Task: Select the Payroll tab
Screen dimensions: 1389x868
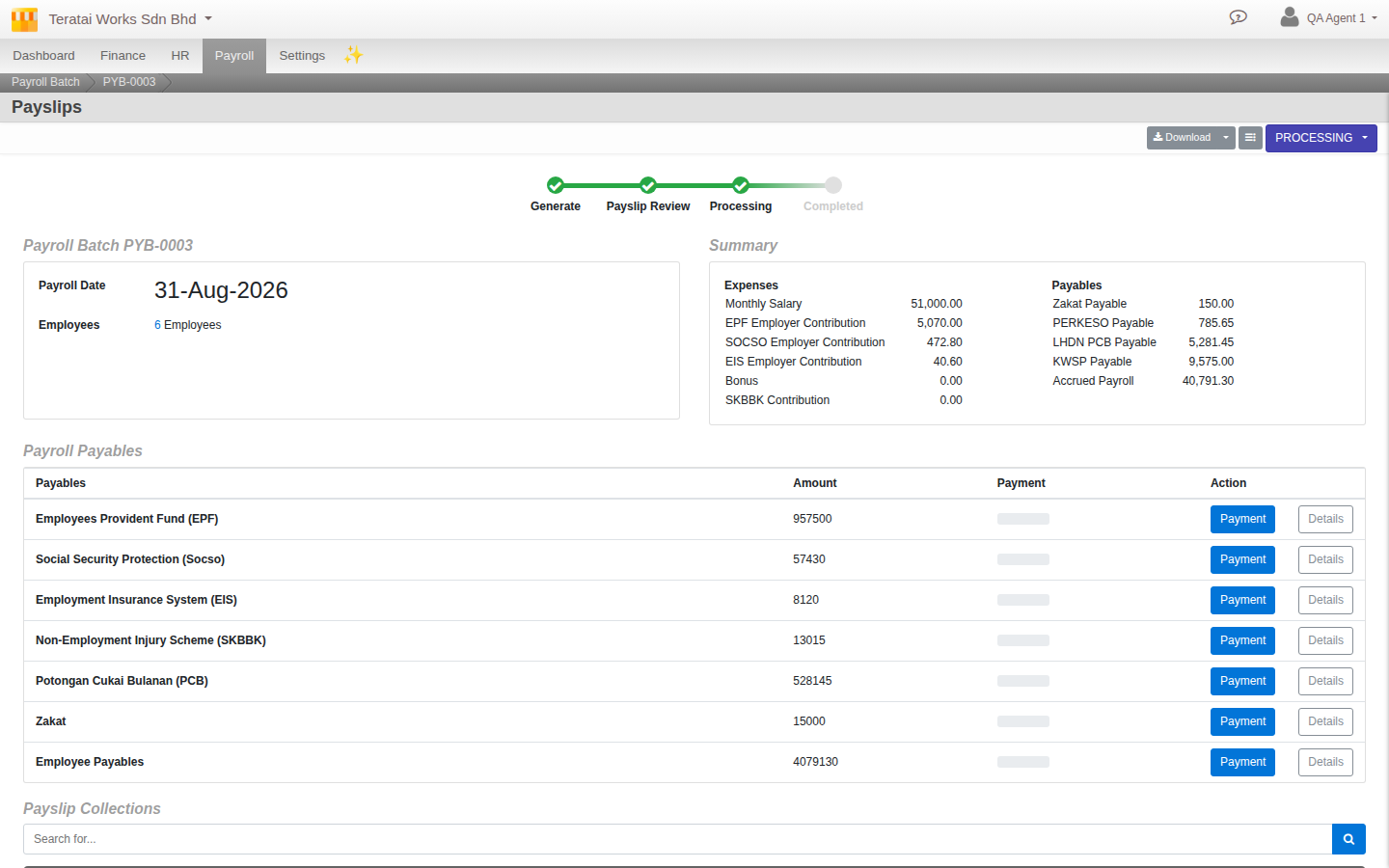Action: click(234, 56)
